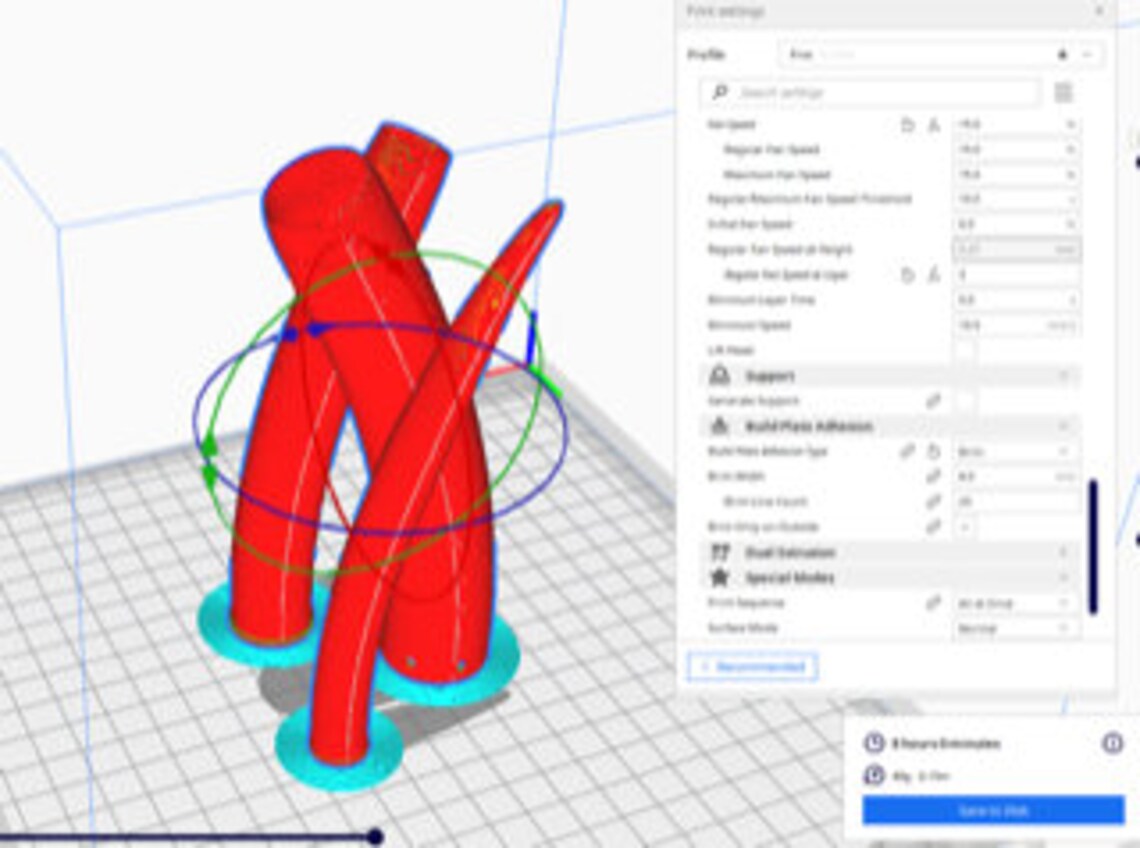The width and height of the screenshot is (1140, 848).
Task: Click the Special Modes star icon
Action: point(720,577)
